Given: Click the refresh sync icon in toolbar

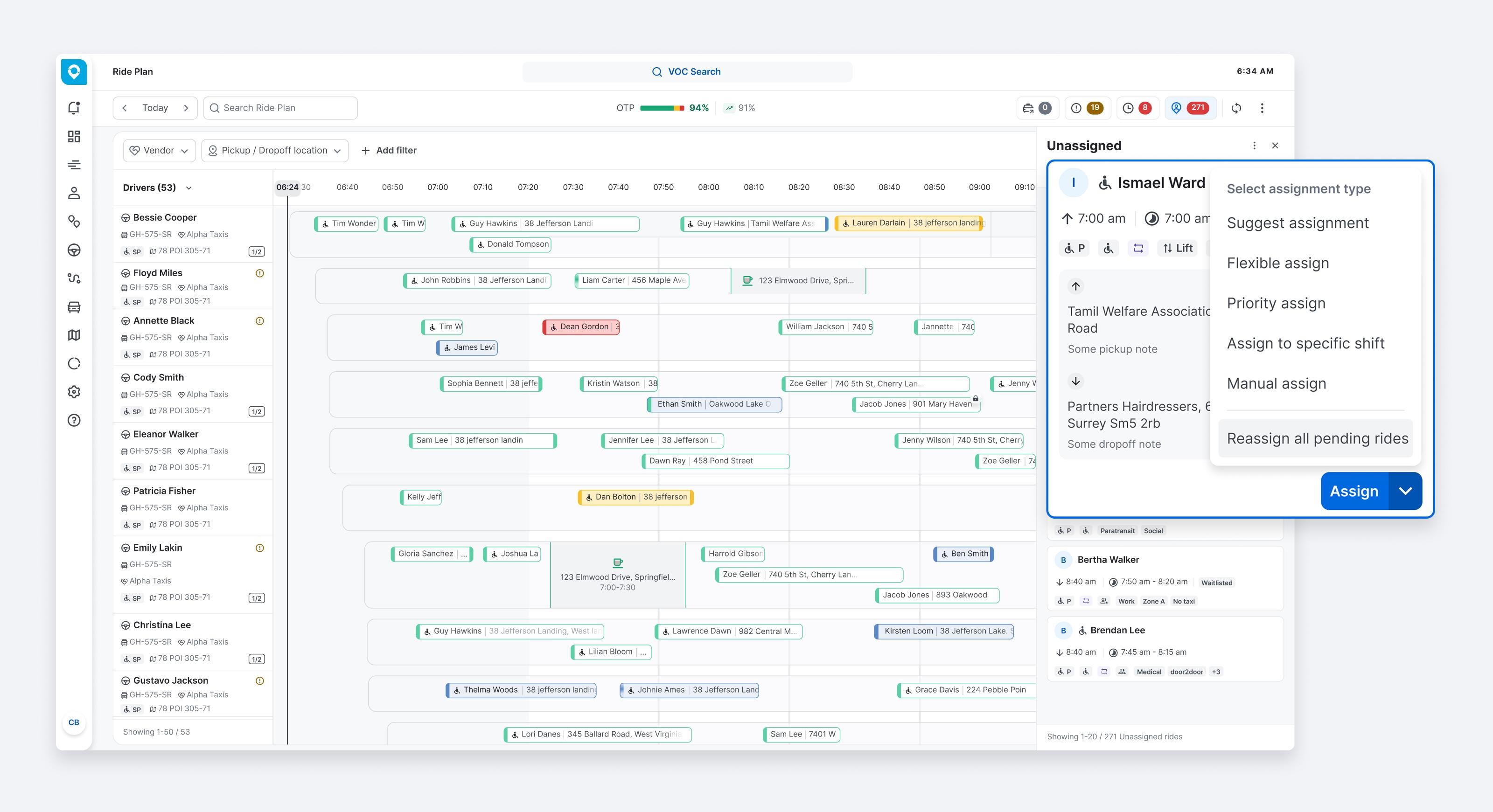Looking at the screenshot, I should tap(1236, 108).
